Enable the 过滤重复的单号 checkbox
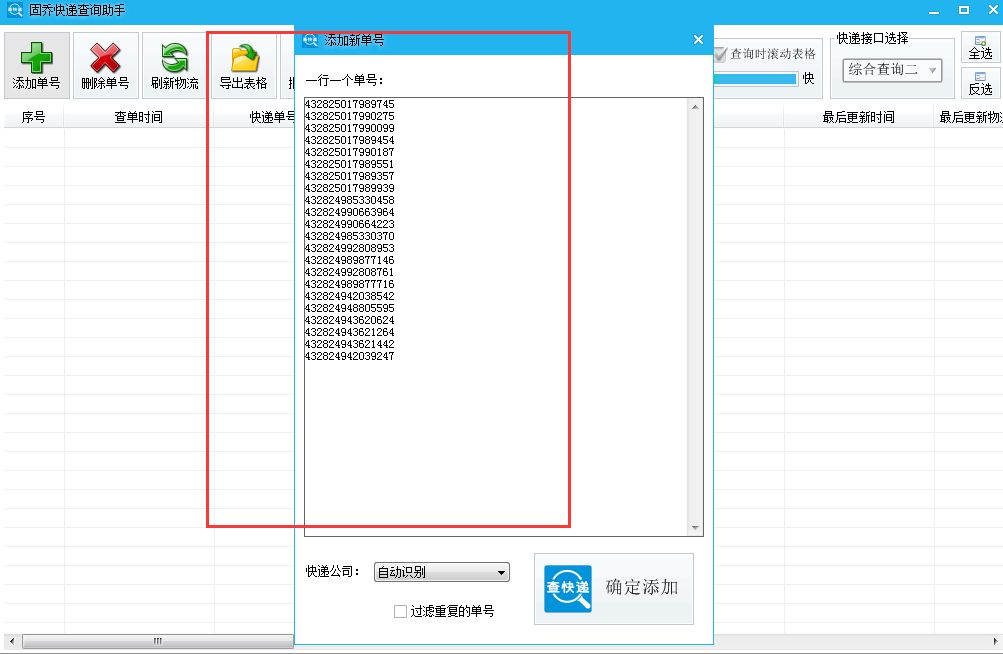The image size is (1003, 654). (400, 611)
